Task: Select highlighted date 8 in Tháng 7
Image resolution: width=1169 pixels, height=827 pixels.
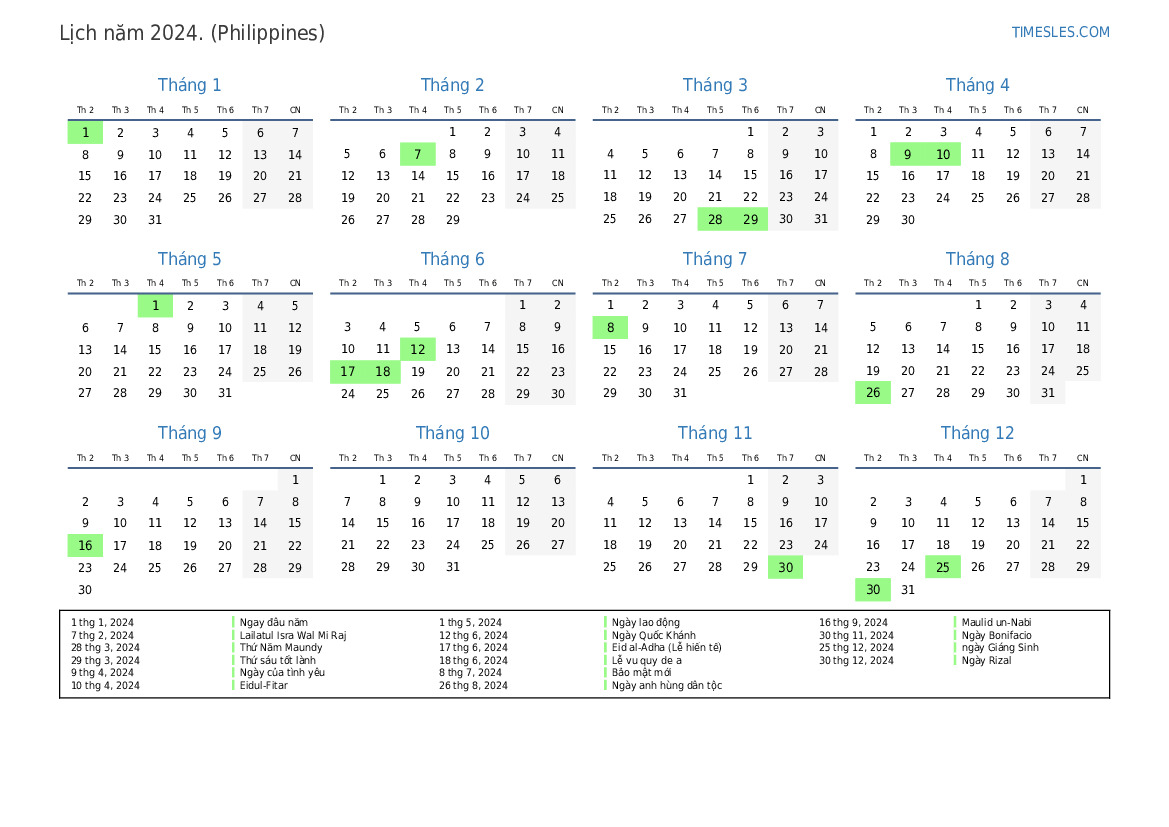Action: click(610, 328)
